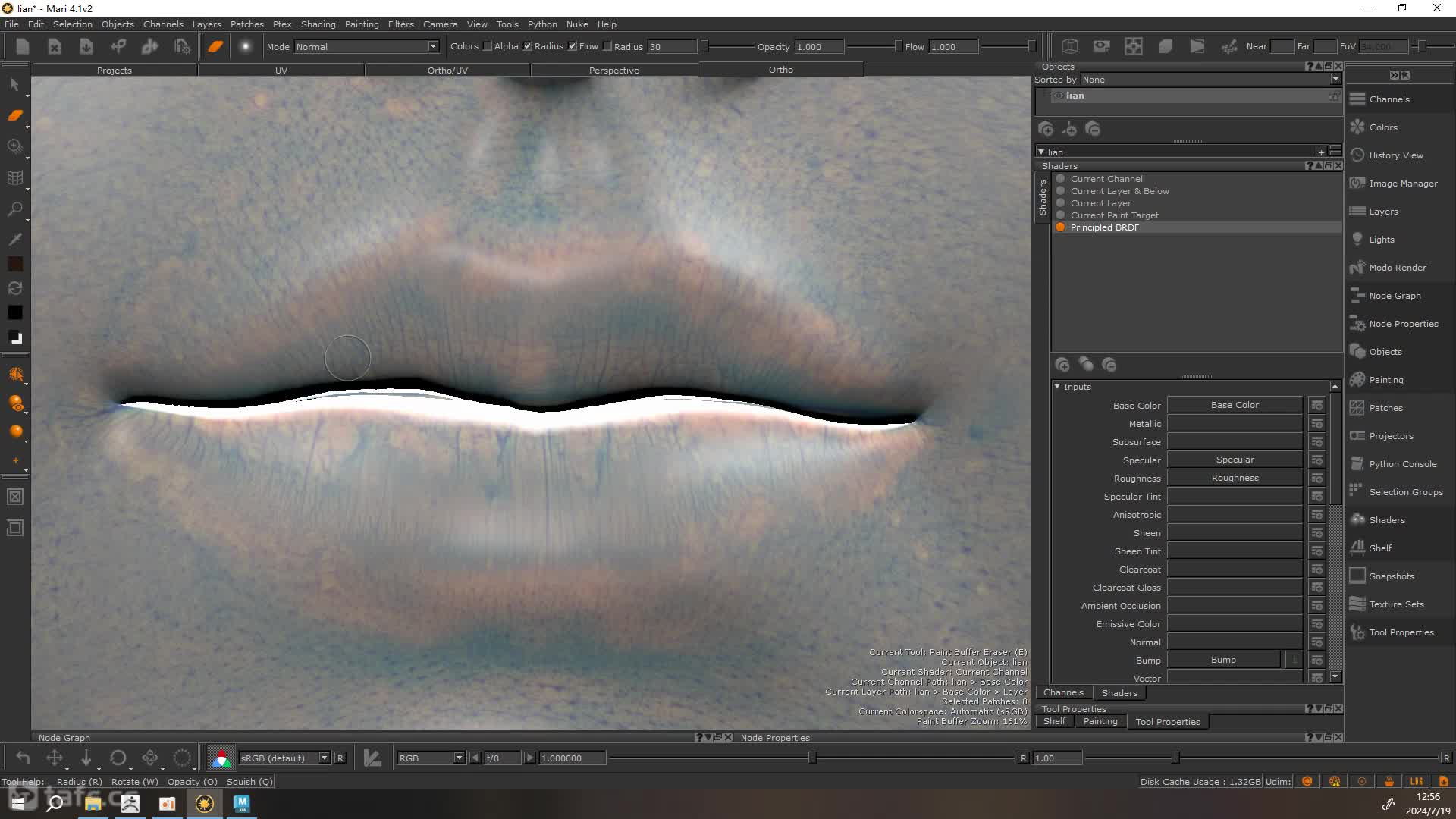Viewport: 1456px width, 819px height.
Task: Pick the Zoom Paint Buffer tool in left toolbar
Action: 14,146
